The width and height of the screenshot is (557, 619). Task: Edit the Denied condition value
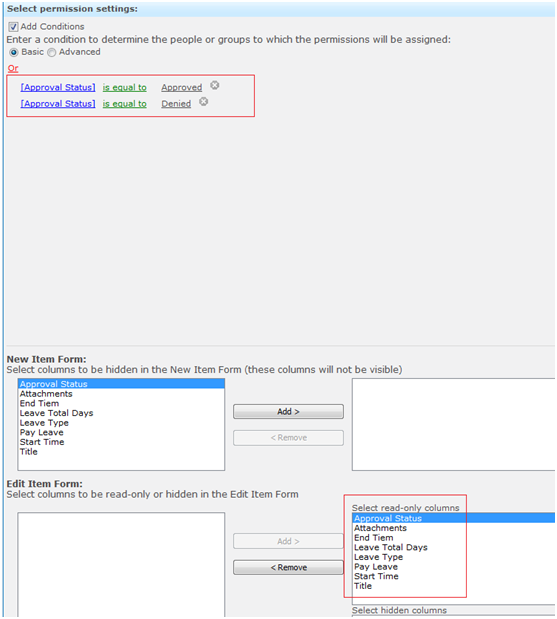tap(176, 104)
